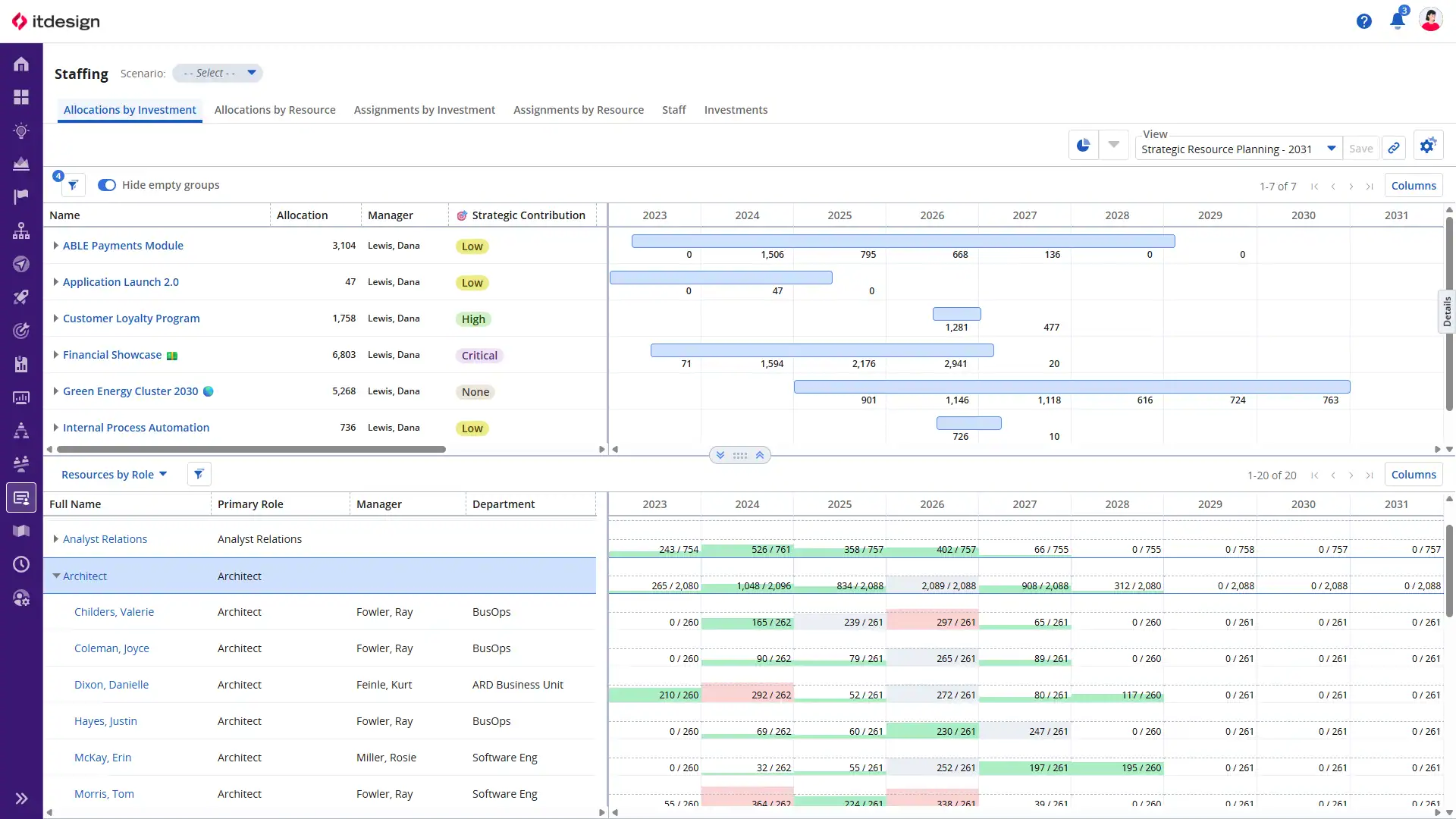Viewport: 1456px width, 819px height.
Task: Click the upper Columns button
Action: 1414,186
